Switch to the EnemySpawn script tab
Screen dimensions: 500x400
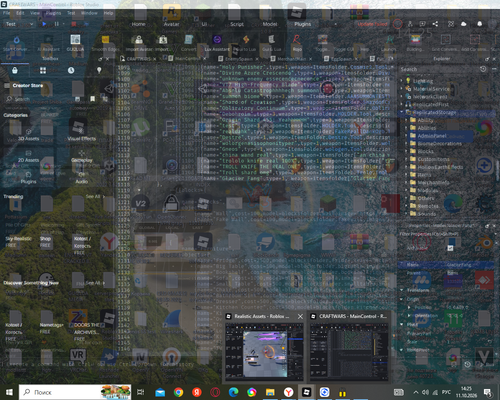[239, 59]
